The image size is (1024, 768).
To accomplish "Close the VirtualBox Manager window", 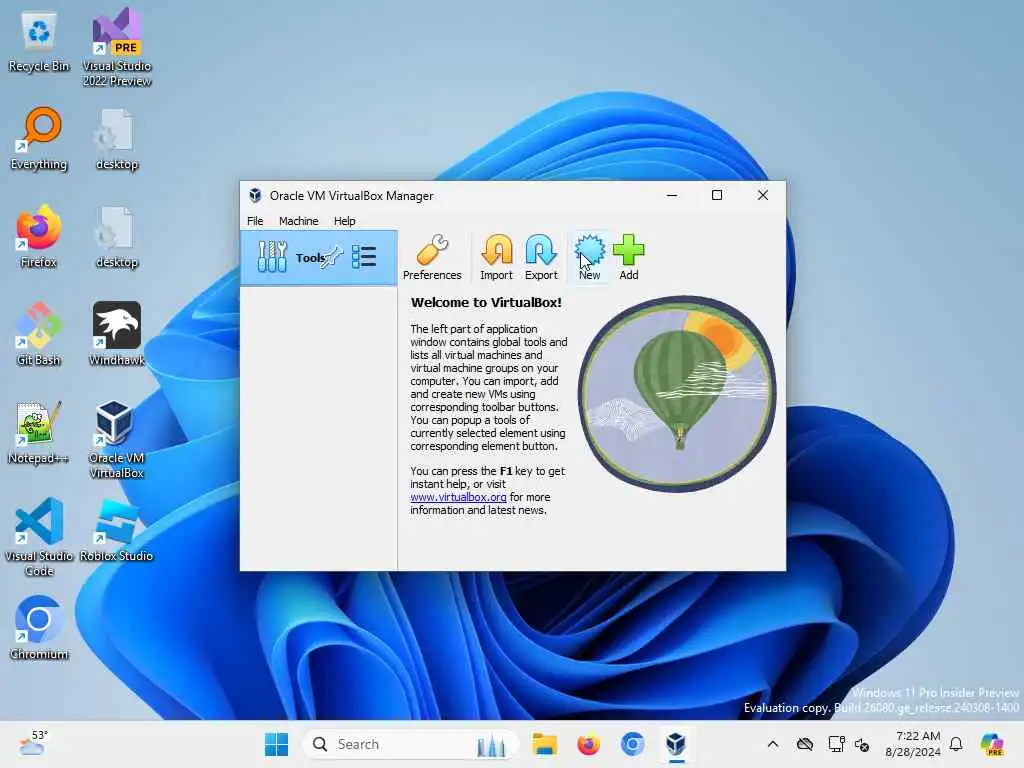I will [x=762, y=195].
